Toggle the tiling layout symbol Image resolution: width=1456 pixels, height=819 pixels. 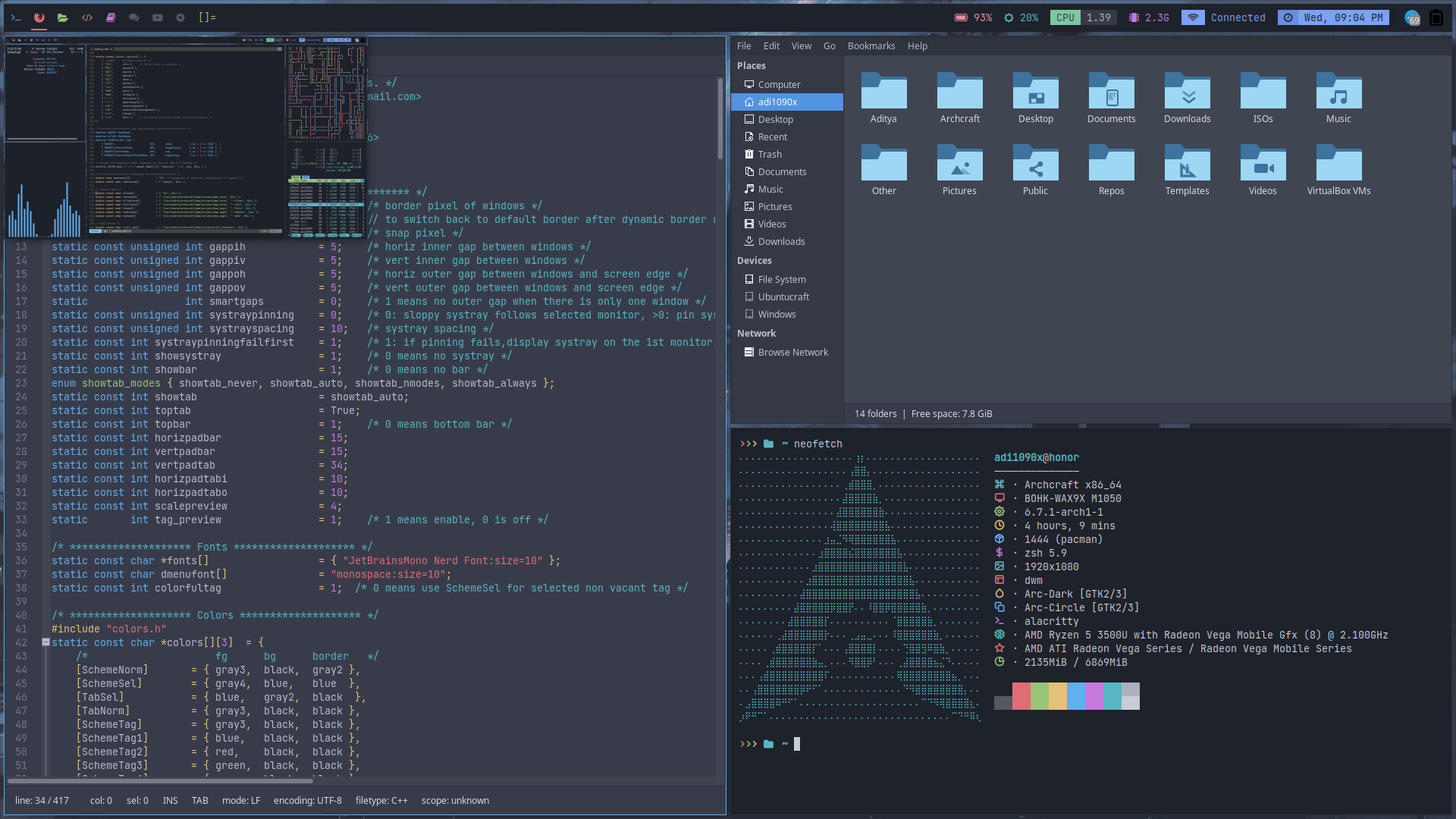click(207, 17)
